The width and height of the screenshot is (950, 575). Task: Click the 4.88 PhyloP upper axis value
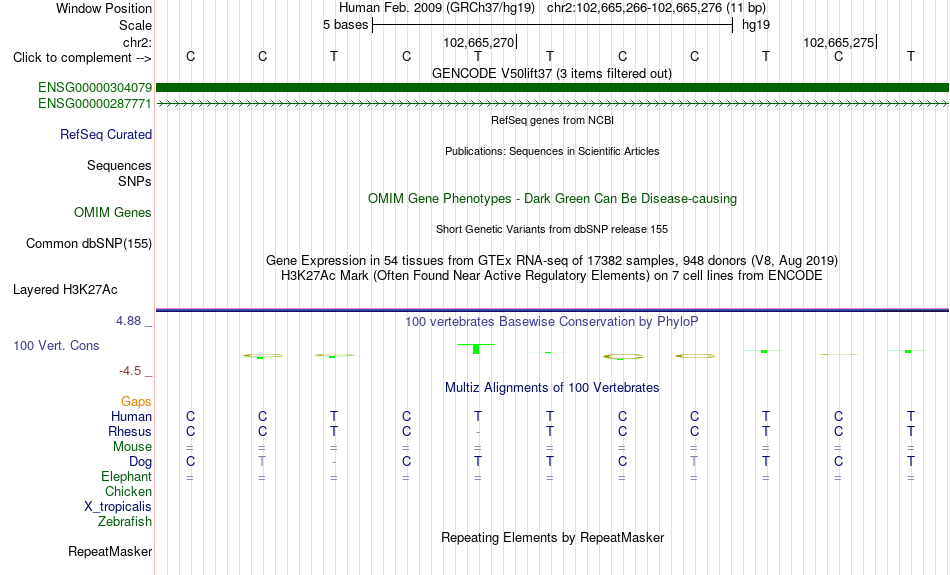128,321
